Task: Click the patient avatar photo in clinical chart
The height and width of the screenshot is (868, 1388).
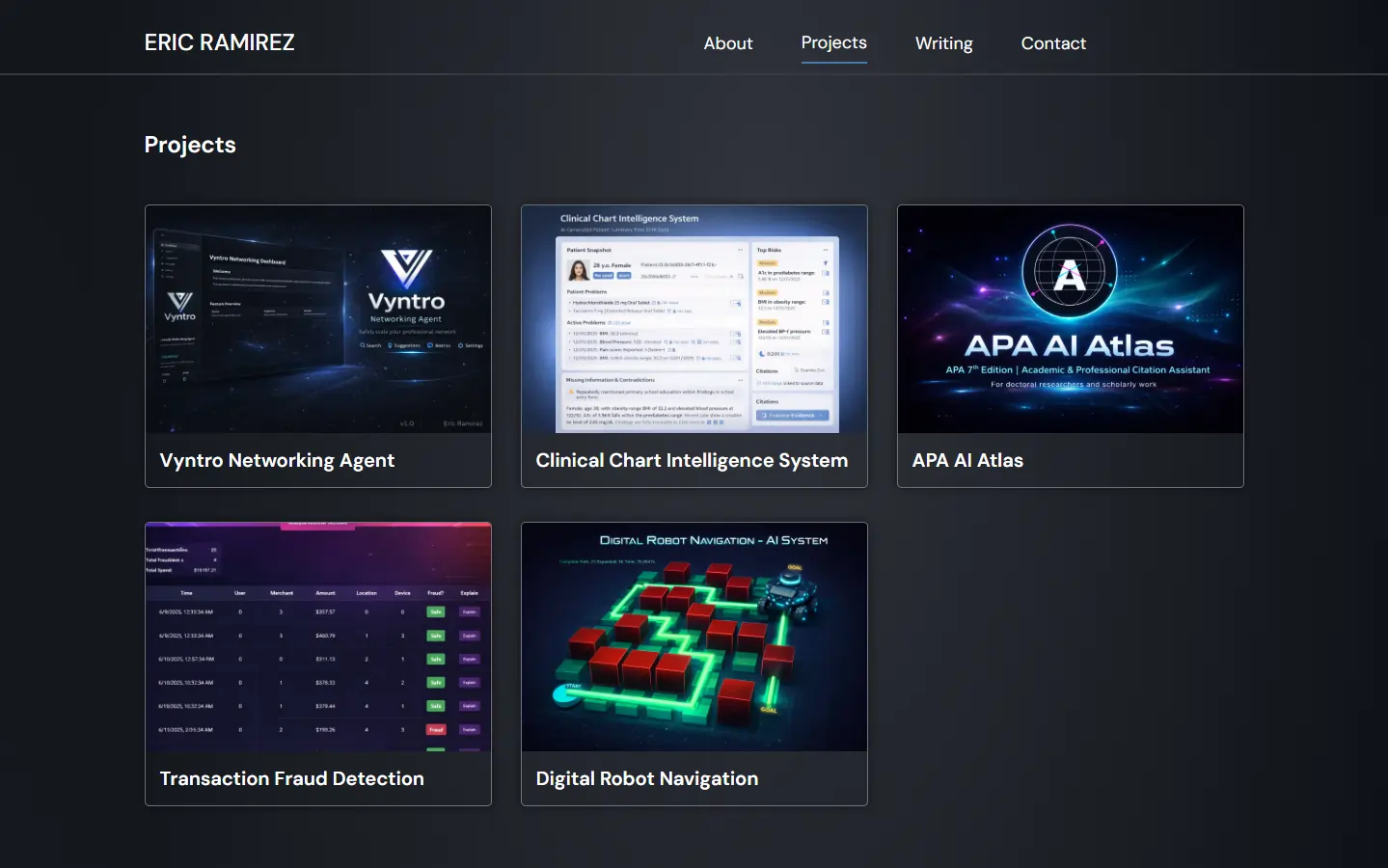Action: tap(579, 270)
